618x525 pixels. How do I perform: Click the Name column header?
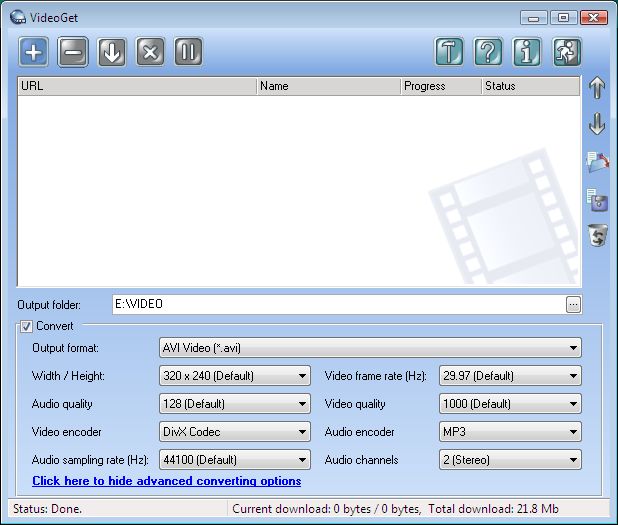click(328, 86)
